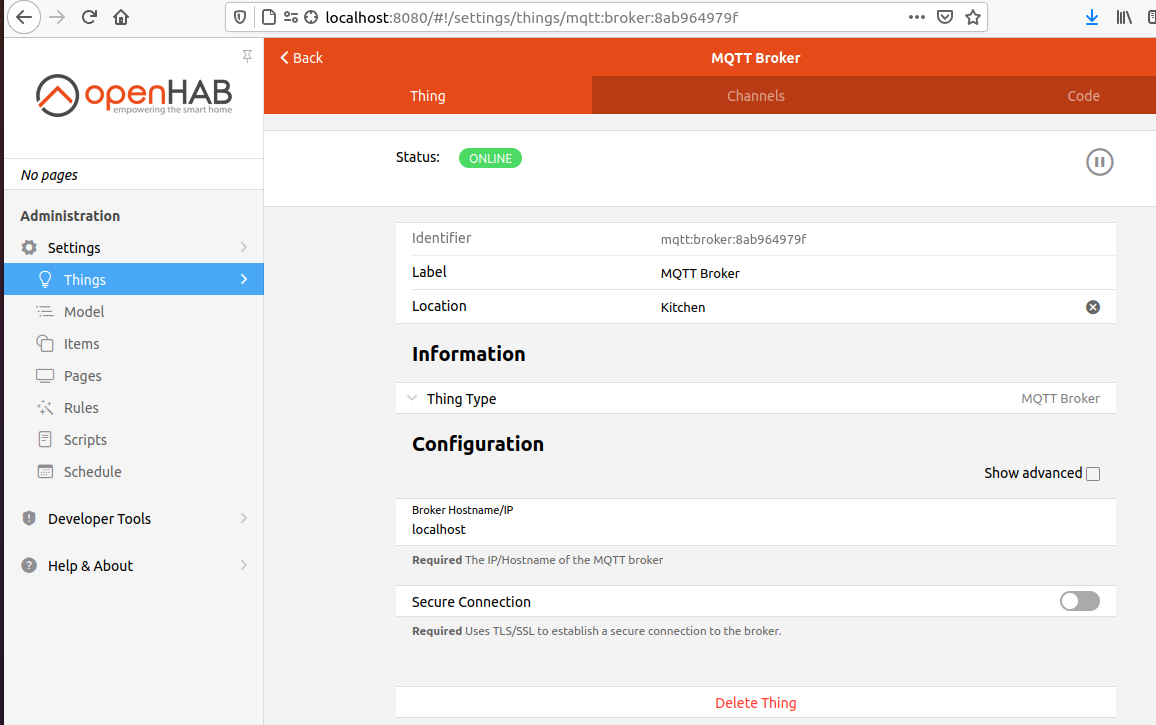Switch to the Channels tab

click(755, 96)
